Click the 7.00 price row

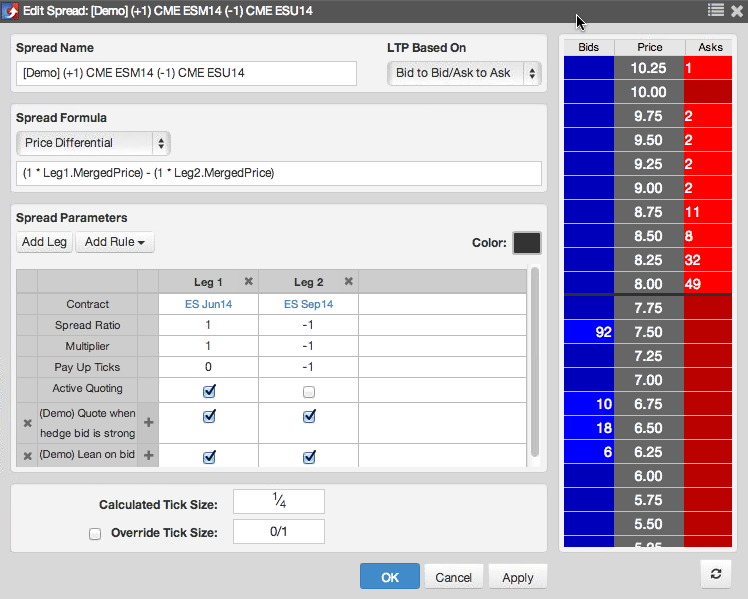648,380
